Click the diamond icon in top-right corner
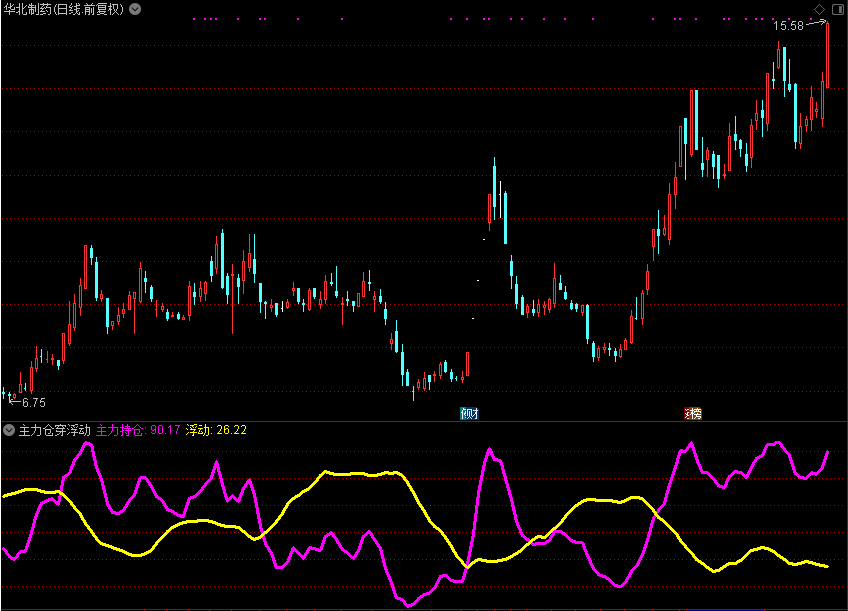Viewport: 848px width, 611px height. click(820, 9)
